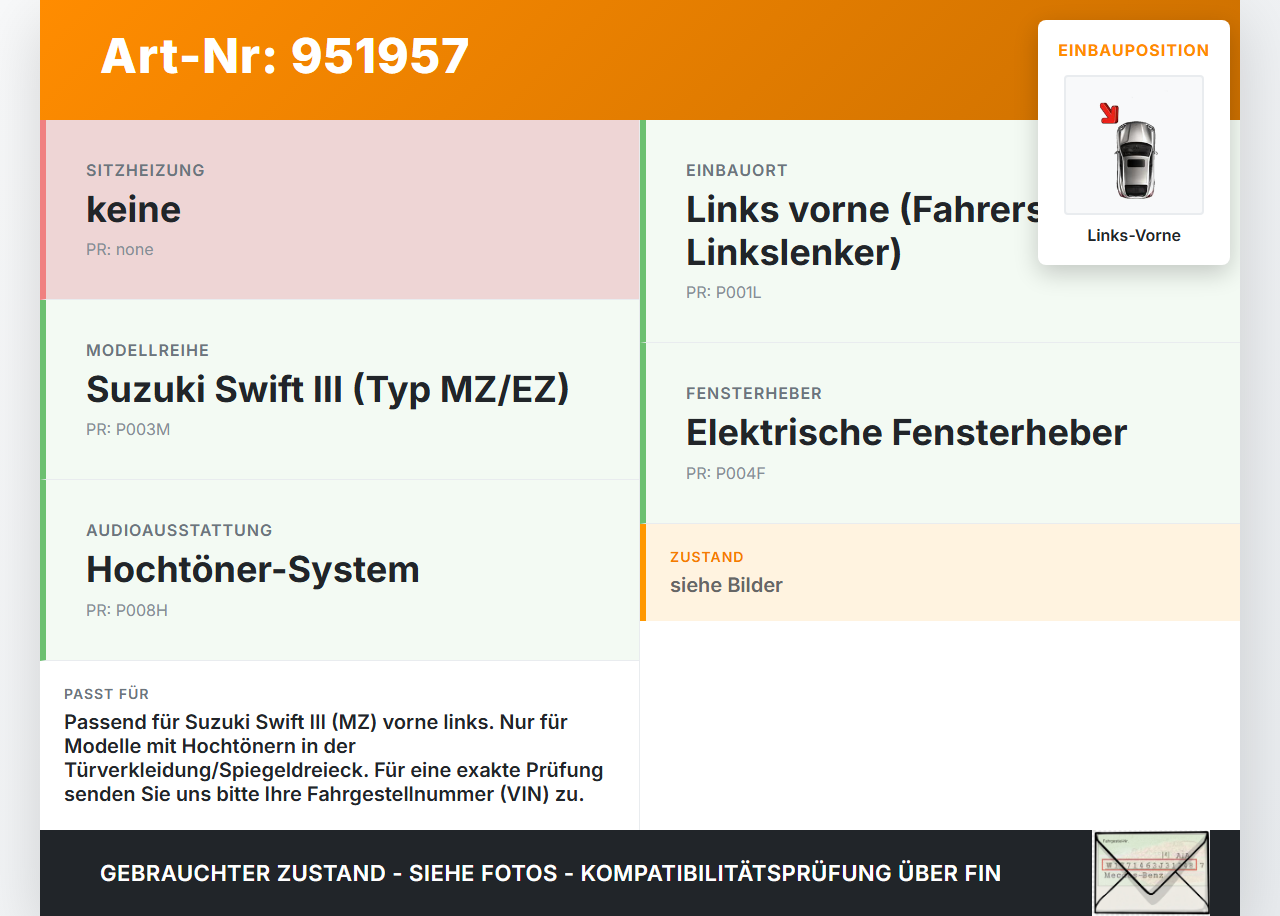Click the Art-Nr: 951957 heading
Viewport: 1280px width, 916px height.
pos(285,56)
